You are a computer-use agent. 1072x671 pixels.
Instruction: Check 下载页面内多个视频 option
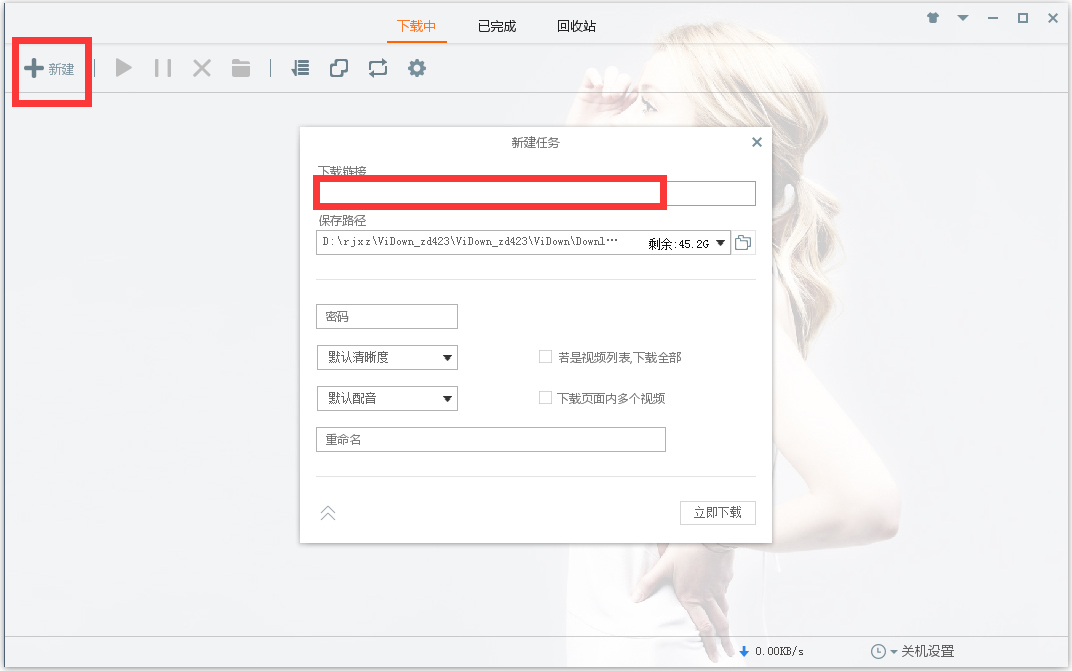(546, 398)
